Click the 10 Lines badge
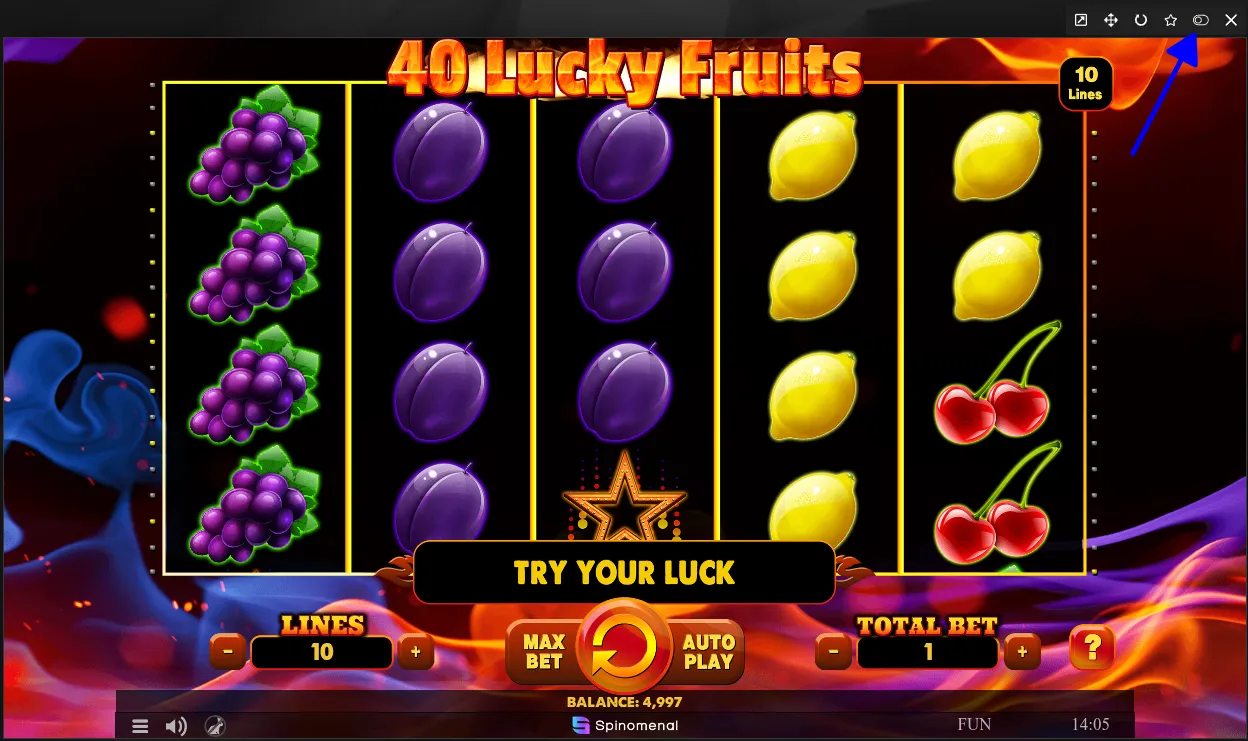 (x=1086, y=84)
